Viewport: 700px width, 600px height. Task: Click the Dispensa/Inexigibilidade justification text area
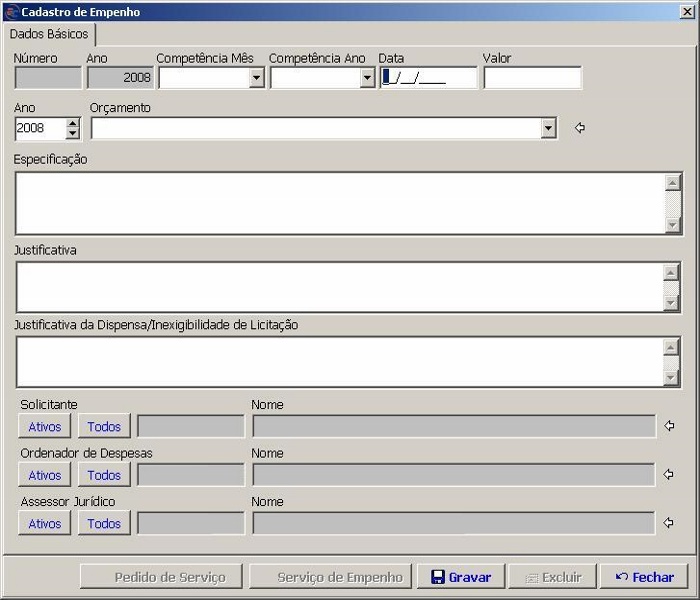coord(339,362)
